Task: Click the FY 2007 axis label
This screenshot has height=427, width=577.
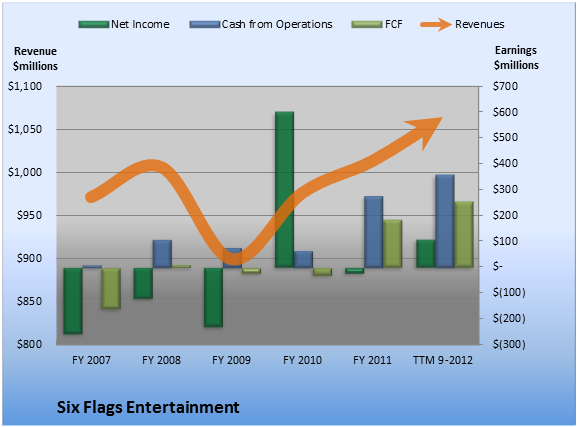Action: point(91,360)
